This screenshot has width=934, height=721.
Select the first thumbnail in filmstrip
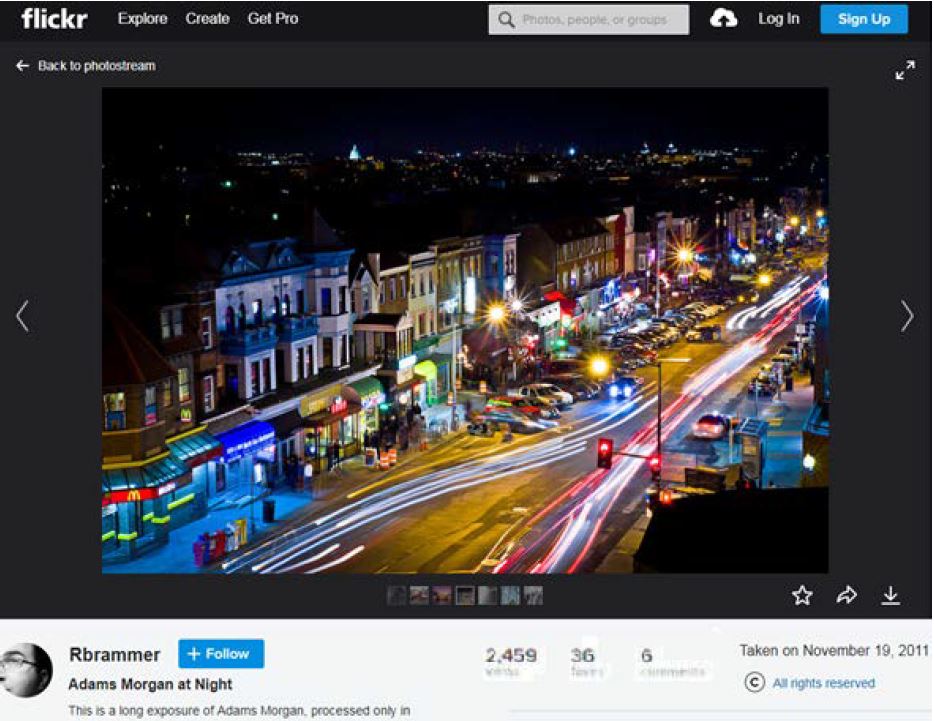point(397,596)
